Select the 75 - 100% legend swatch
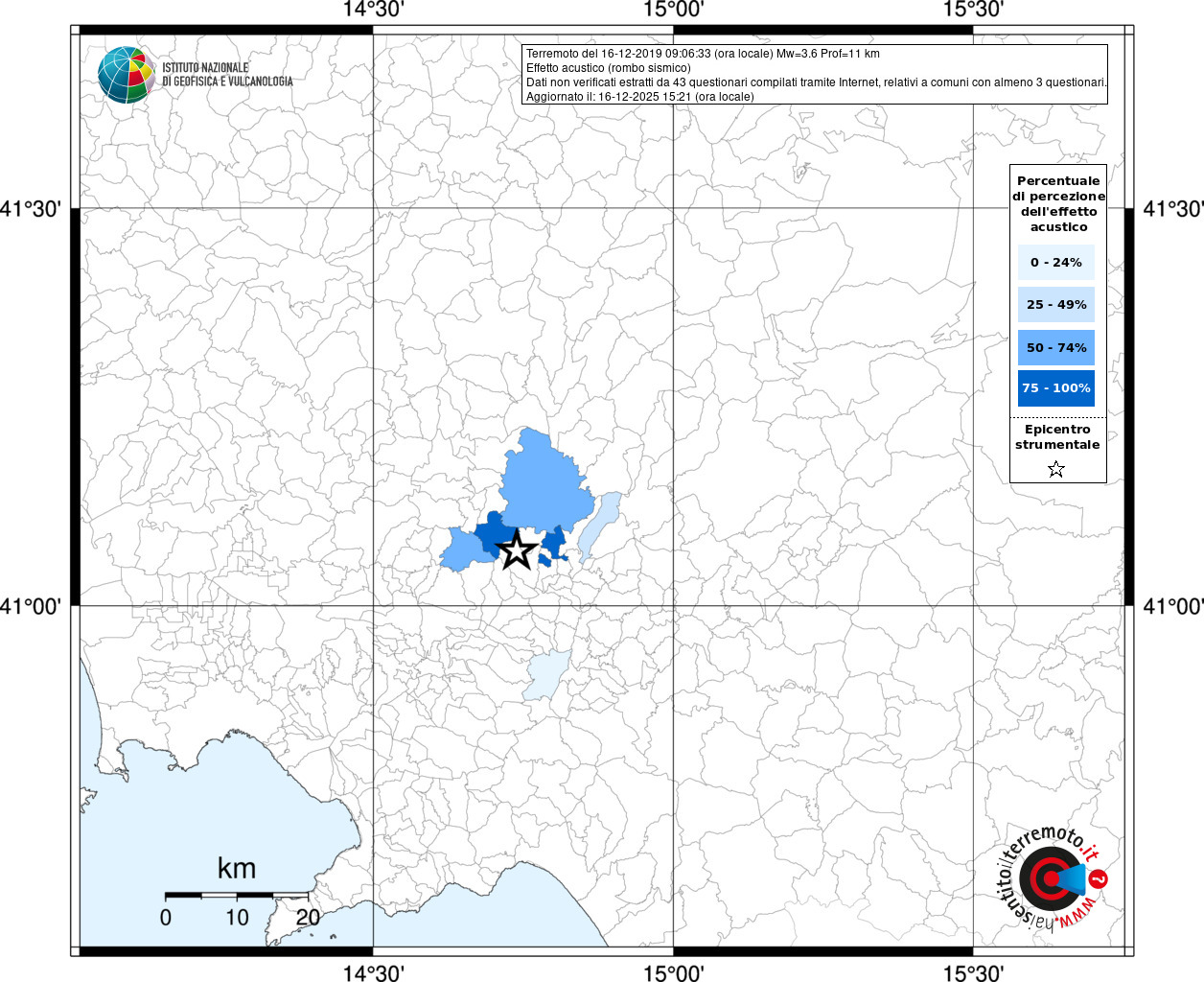The width and height of the screenshot is (1204, 982). [1056, 388]
